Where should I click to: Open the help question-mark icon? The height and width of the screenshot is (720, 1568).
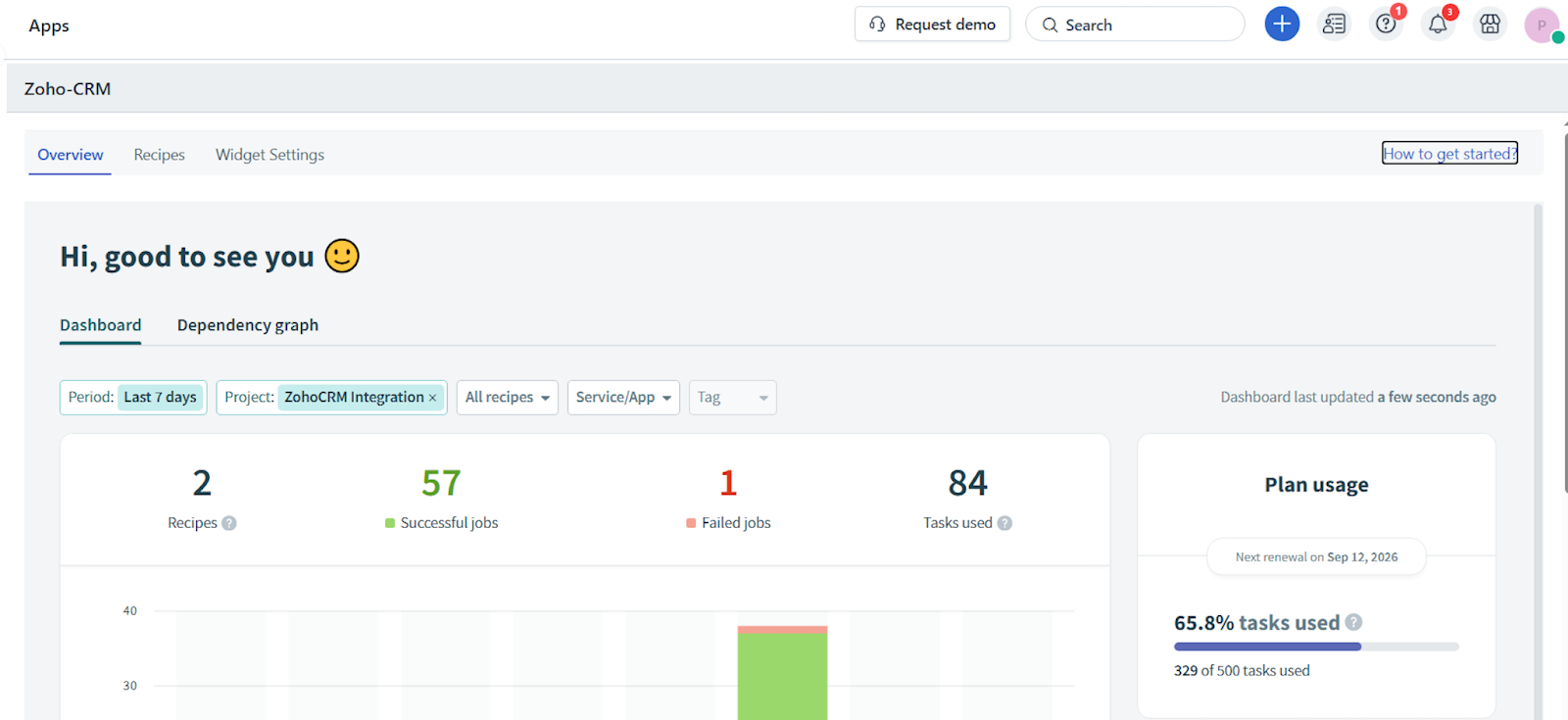click(x=1386, y=24)
